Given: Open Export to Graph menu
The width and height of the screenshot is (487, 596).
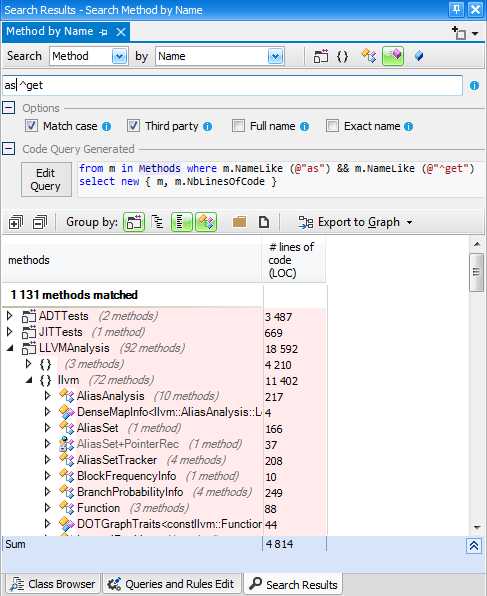Looking at the screenshot, I should click(x=356, y=222).
